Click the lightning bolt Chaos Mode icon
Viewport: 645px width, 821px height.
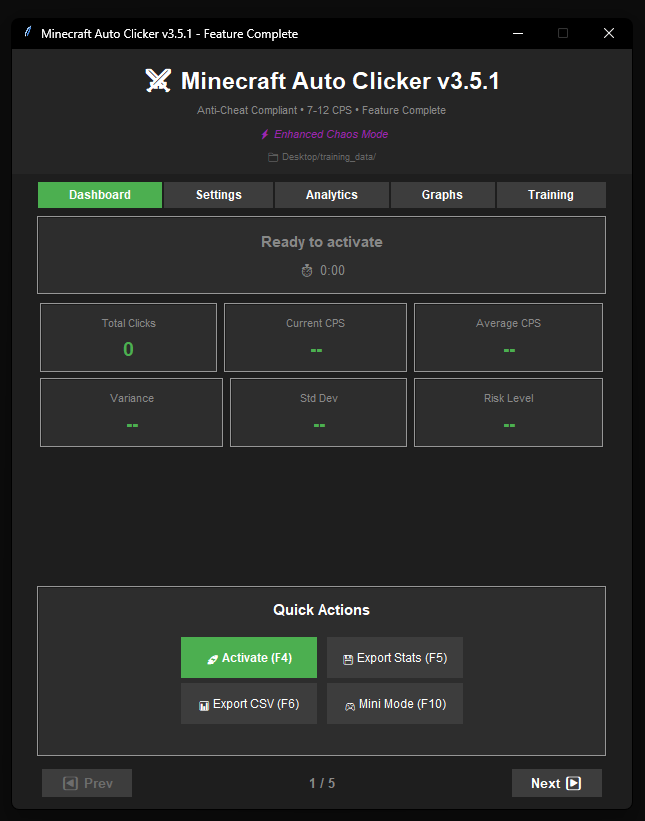coord(265,135)
